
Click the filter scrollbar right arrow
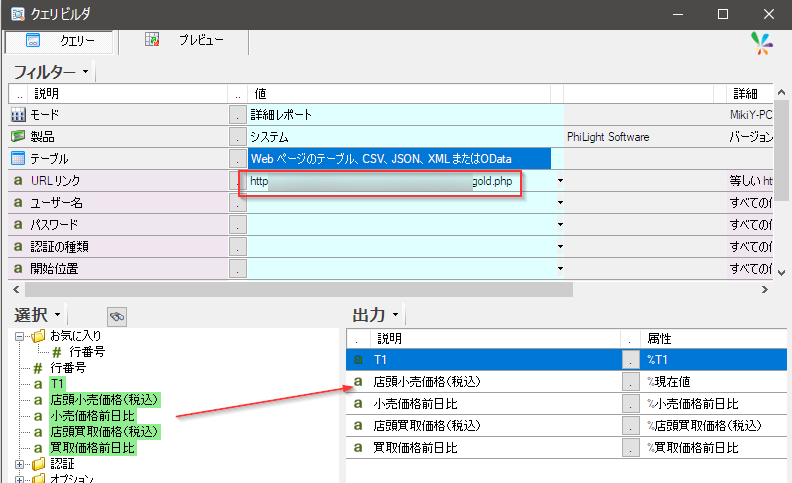(765, 289)
